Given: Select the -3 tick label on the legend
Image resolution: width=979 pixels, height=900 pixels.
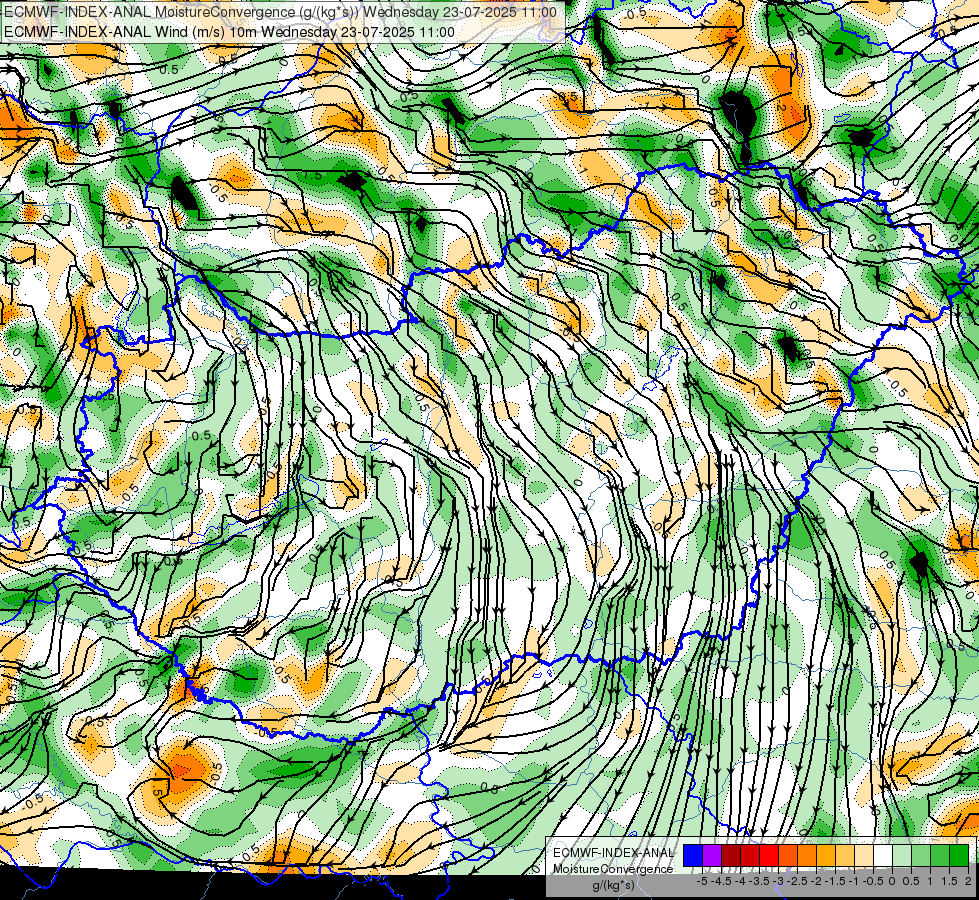Looking at the screenshot, I should (778, 881).
